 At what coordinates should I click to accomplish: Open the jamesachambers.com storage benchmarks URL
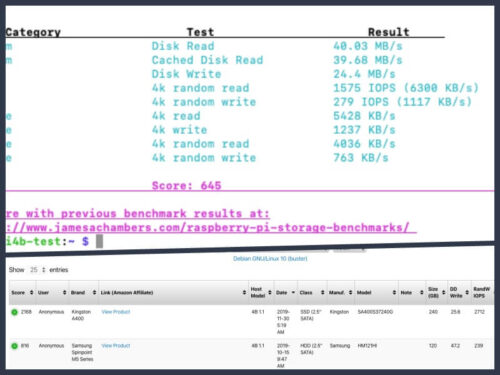pyautogui.click(x=211, y=228)
